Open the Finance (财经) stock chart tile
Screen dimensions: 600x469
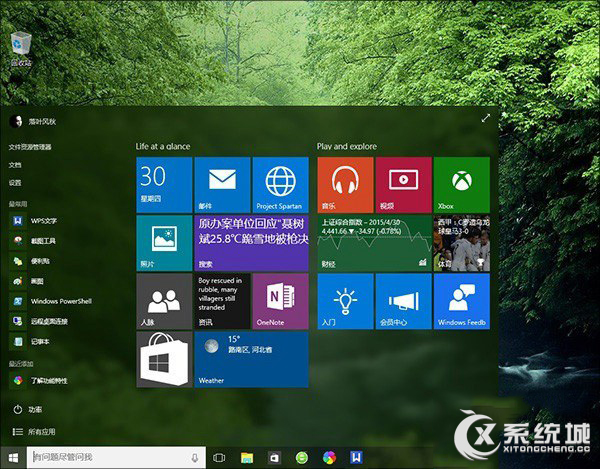pyautogui.click(x=374, y=243)
